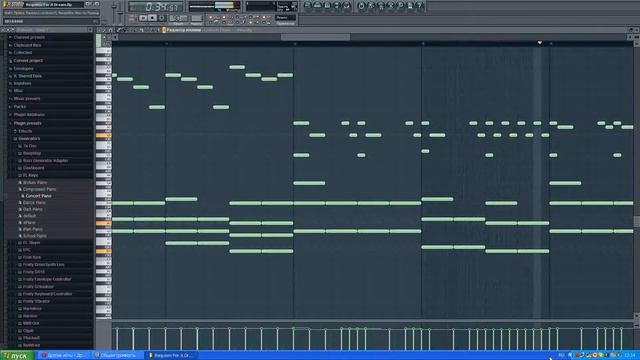Open the FPC presets folder

26,250
